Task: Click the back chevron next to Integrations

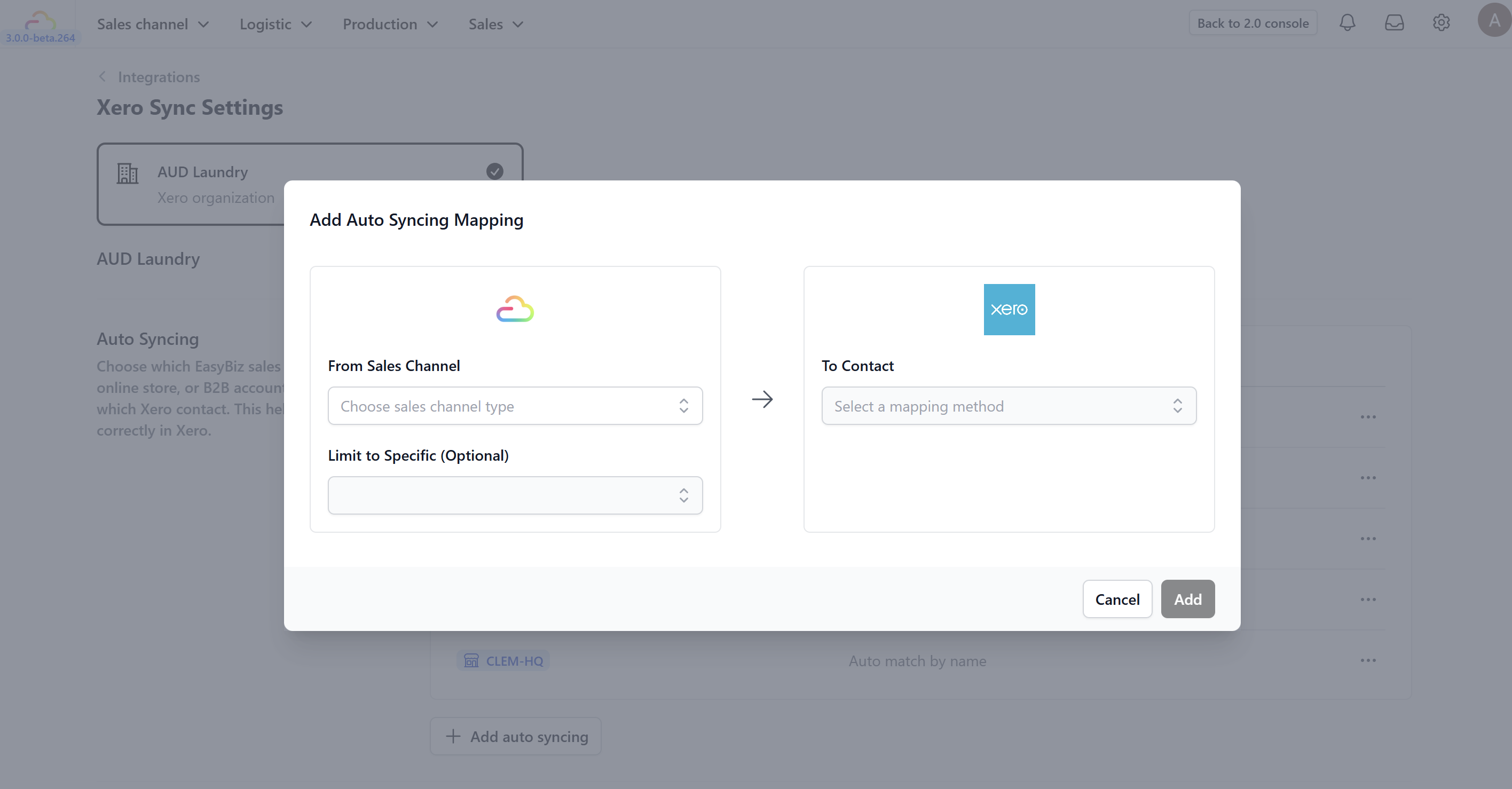Action: (x=103, y=77)
